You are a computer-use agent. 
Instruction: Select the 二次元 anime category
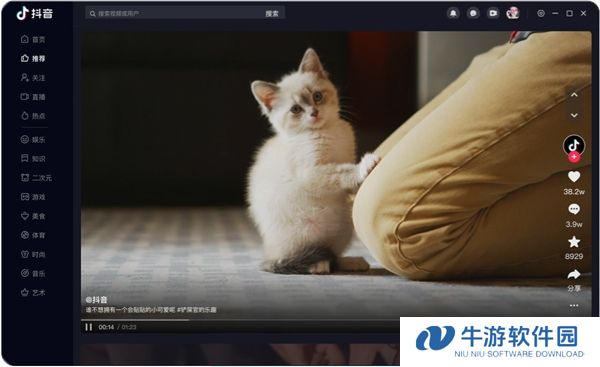click(x=36, y=178)
